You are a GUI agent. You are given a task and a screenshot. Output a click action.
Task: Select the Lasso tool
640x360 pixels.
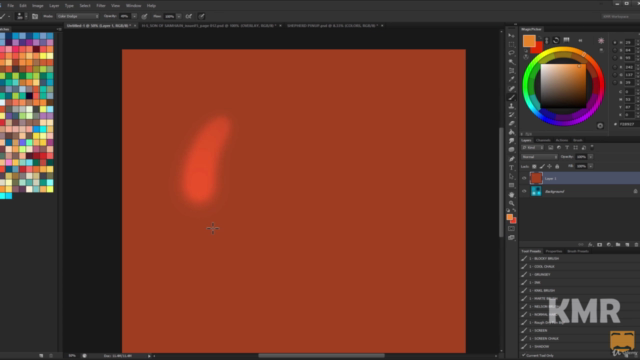(511, 53)
